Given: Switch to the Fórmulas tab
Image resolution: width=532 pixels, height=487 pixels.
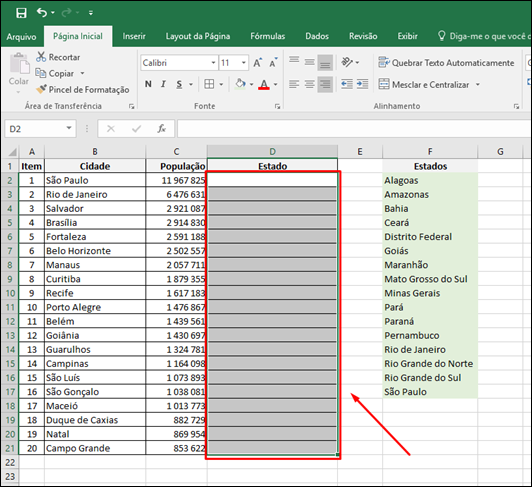Looking at the screenshot, I should [268, 36].
